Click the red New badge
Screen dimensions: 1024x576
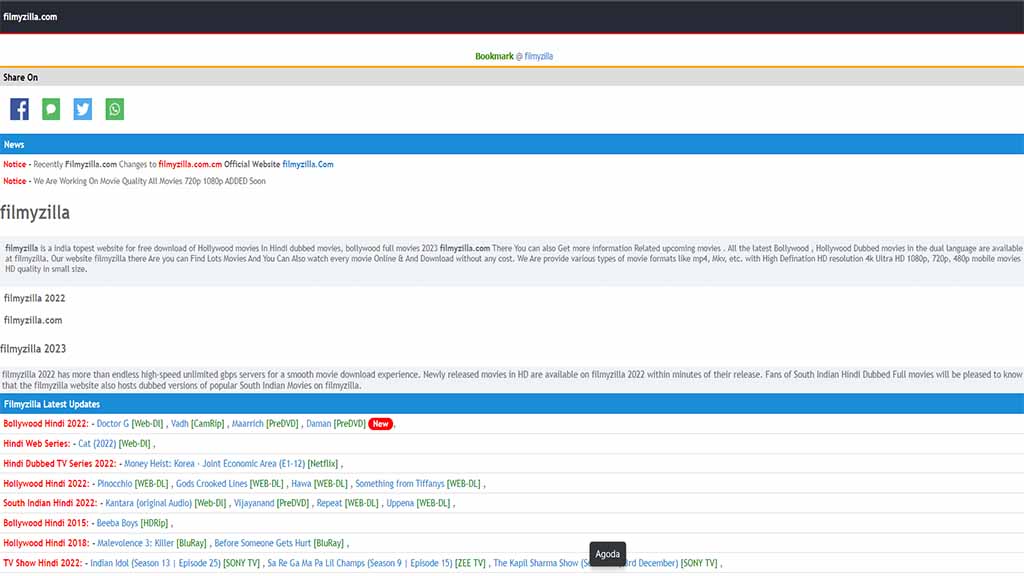tap(381, 424)
